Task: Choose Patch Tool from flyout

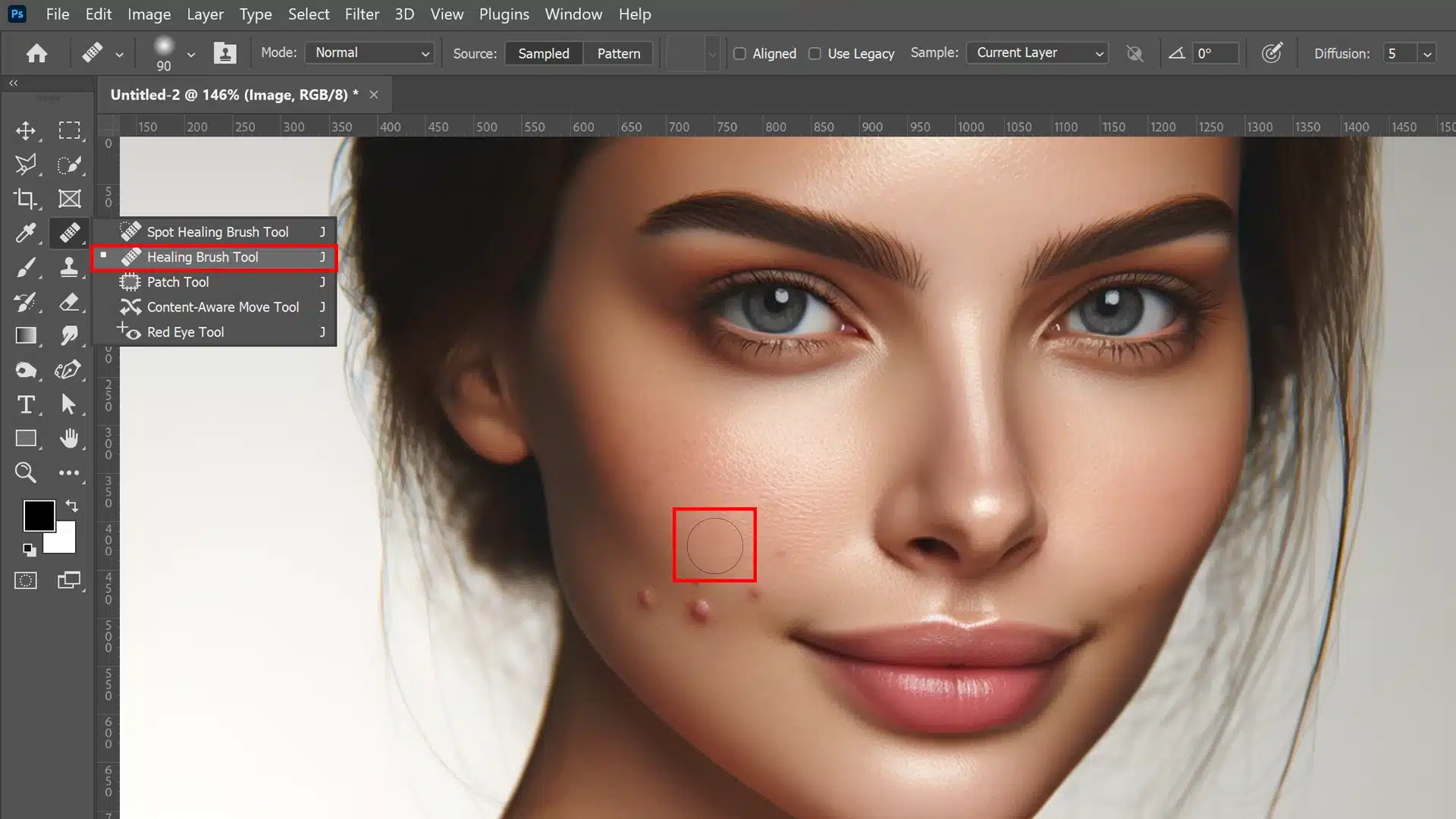Action: point(215,282)
